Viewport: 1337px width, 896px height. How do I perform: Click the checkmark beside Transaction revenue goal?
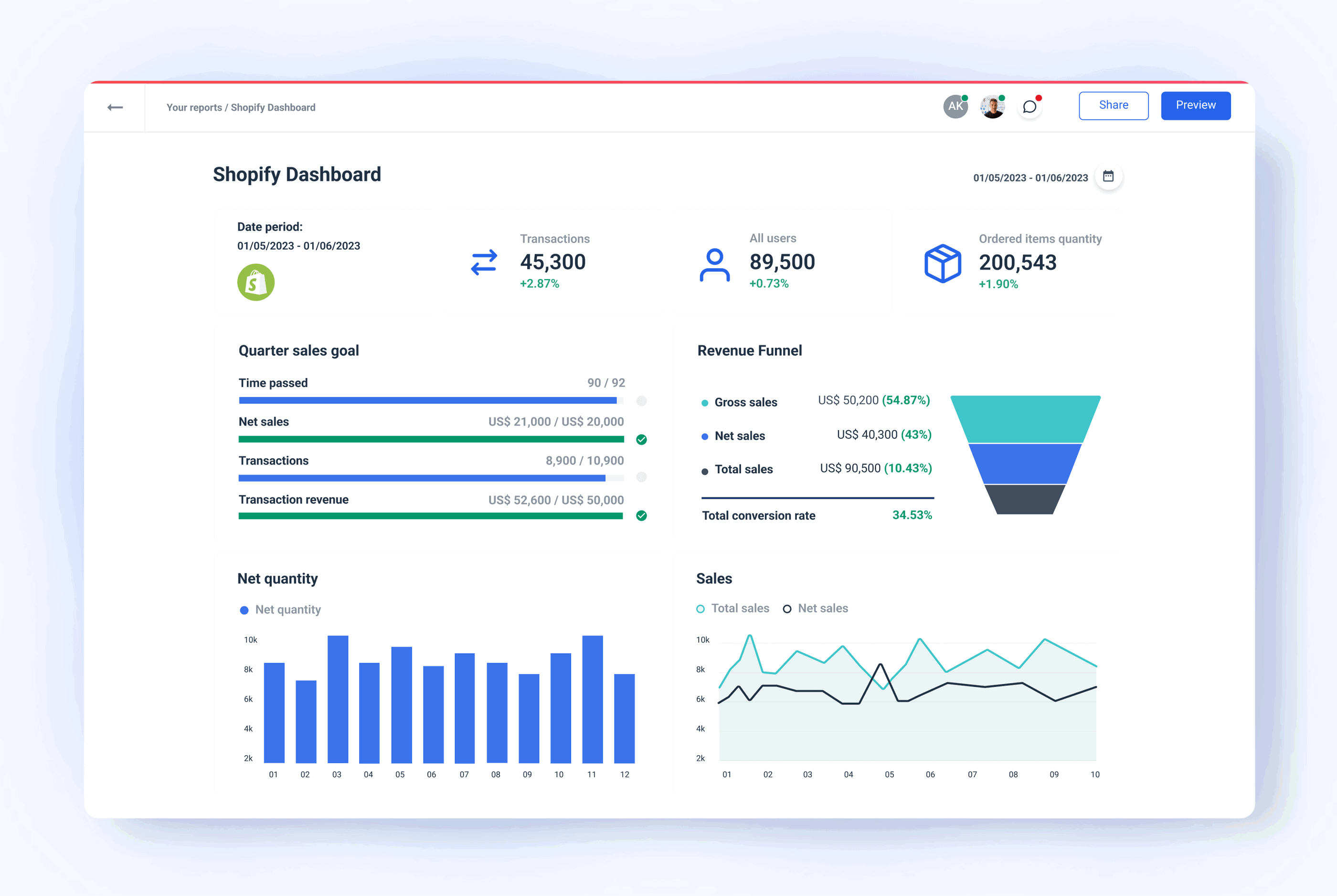click(641, 515)
